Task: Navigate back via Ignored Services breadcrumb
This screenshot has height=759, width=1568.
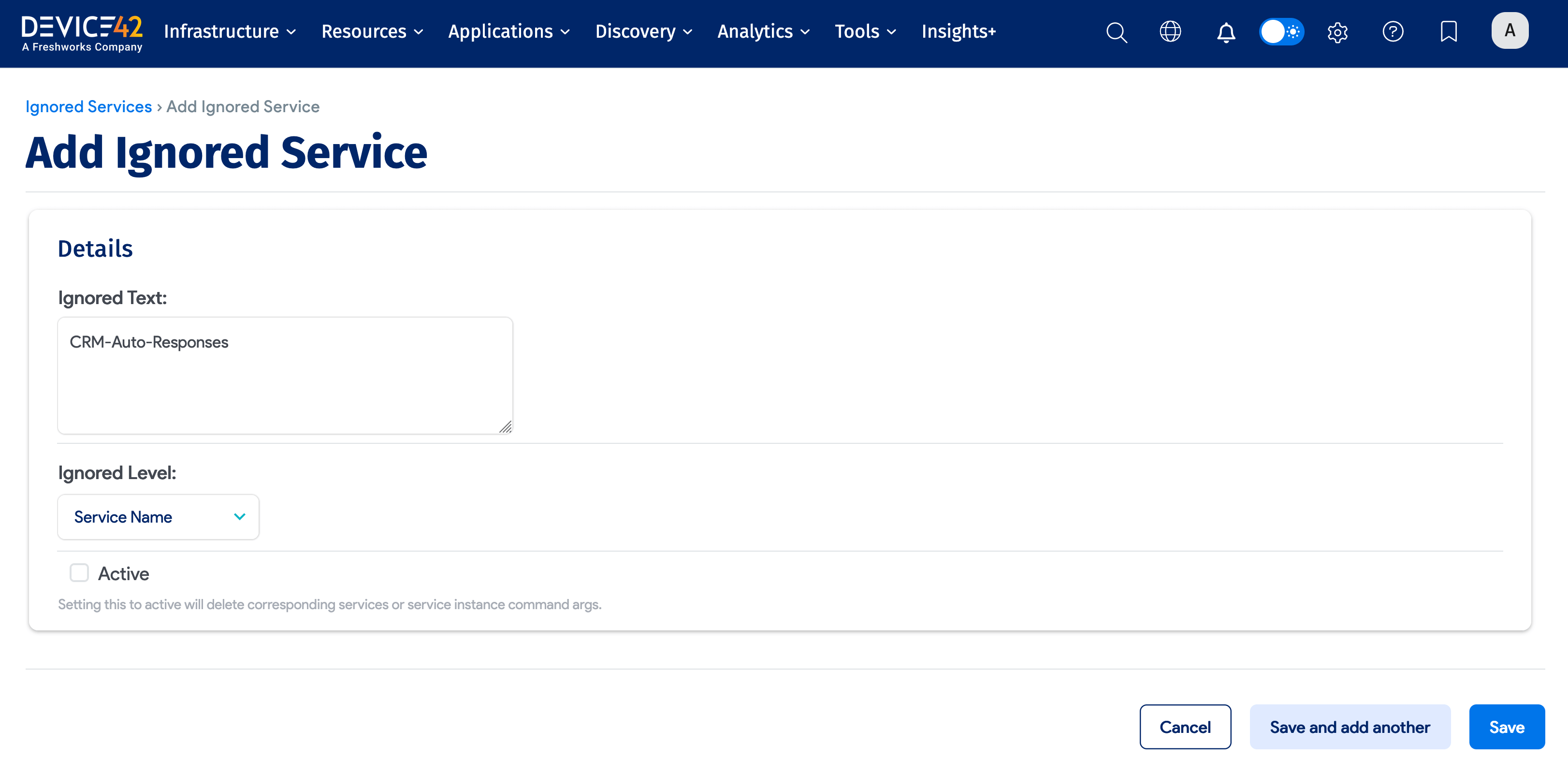Action: coord(88,106)
